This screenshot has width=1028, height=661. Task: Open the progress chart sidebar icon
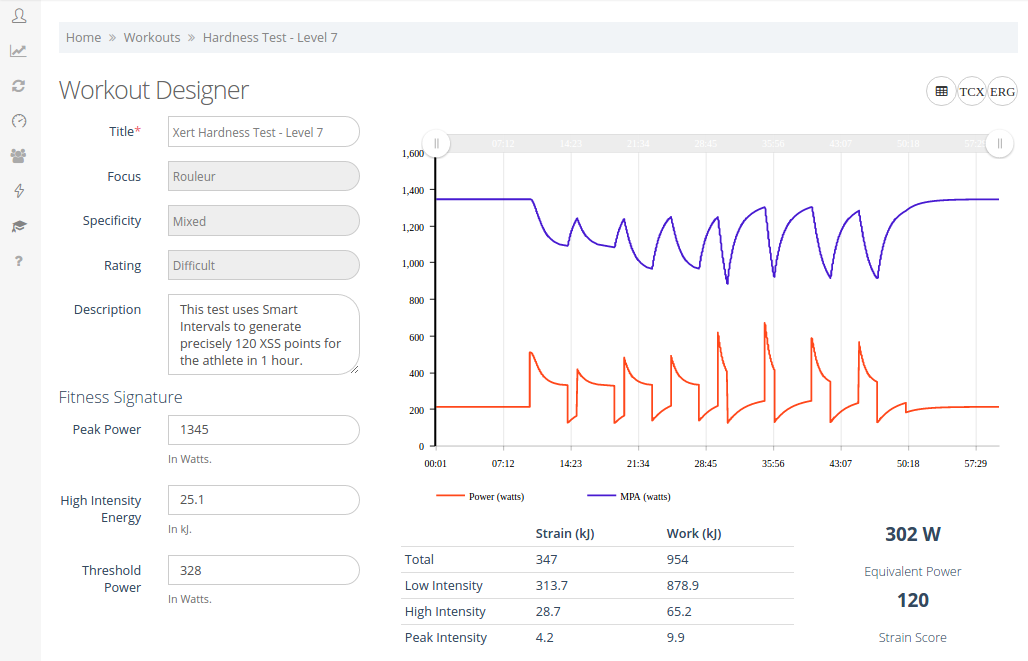(x=18, y=51)
